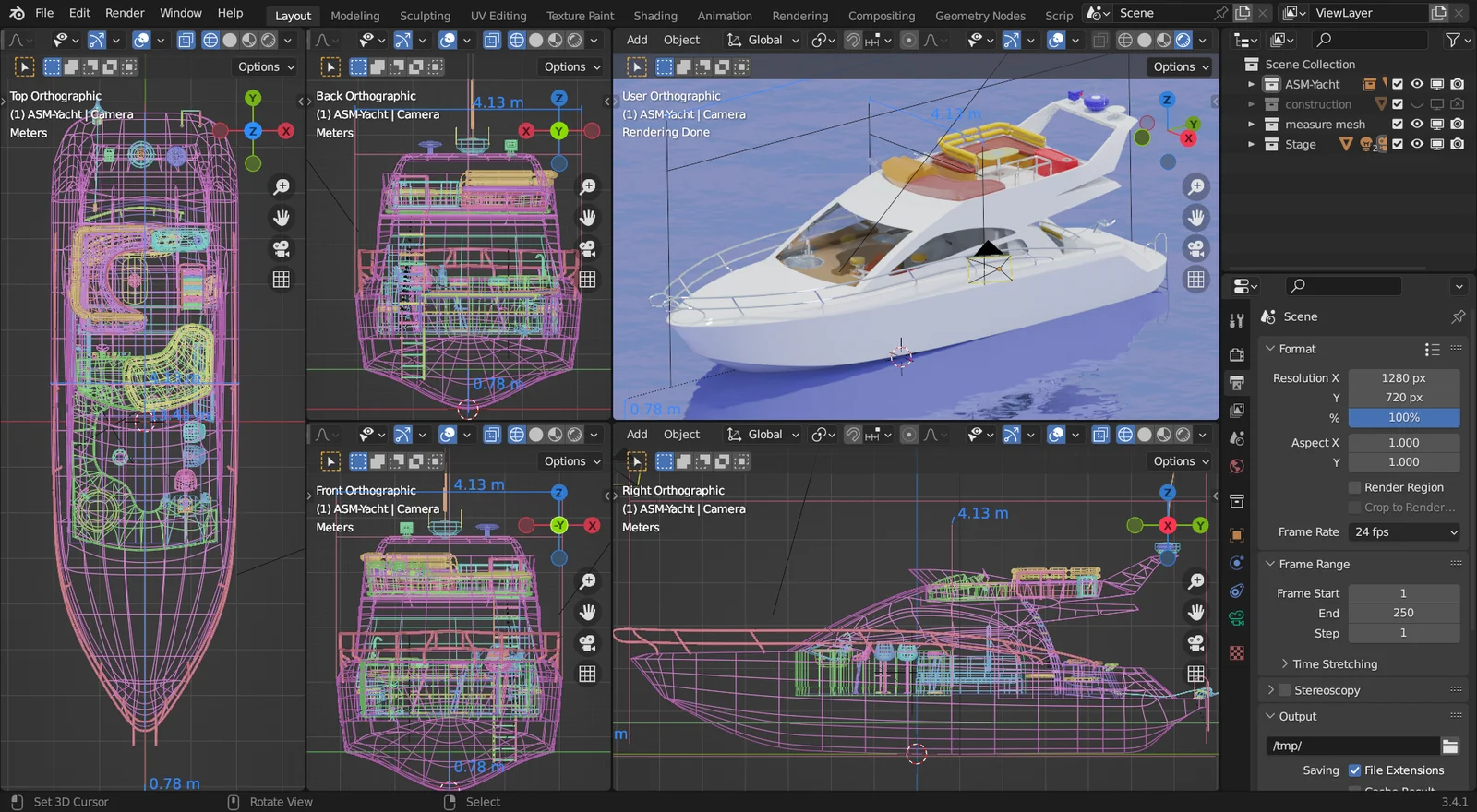Viewport: 1477px width, 812px height.
Task: Toggle camera view in User Orthographic viewport
Action: click(1196, 248)
